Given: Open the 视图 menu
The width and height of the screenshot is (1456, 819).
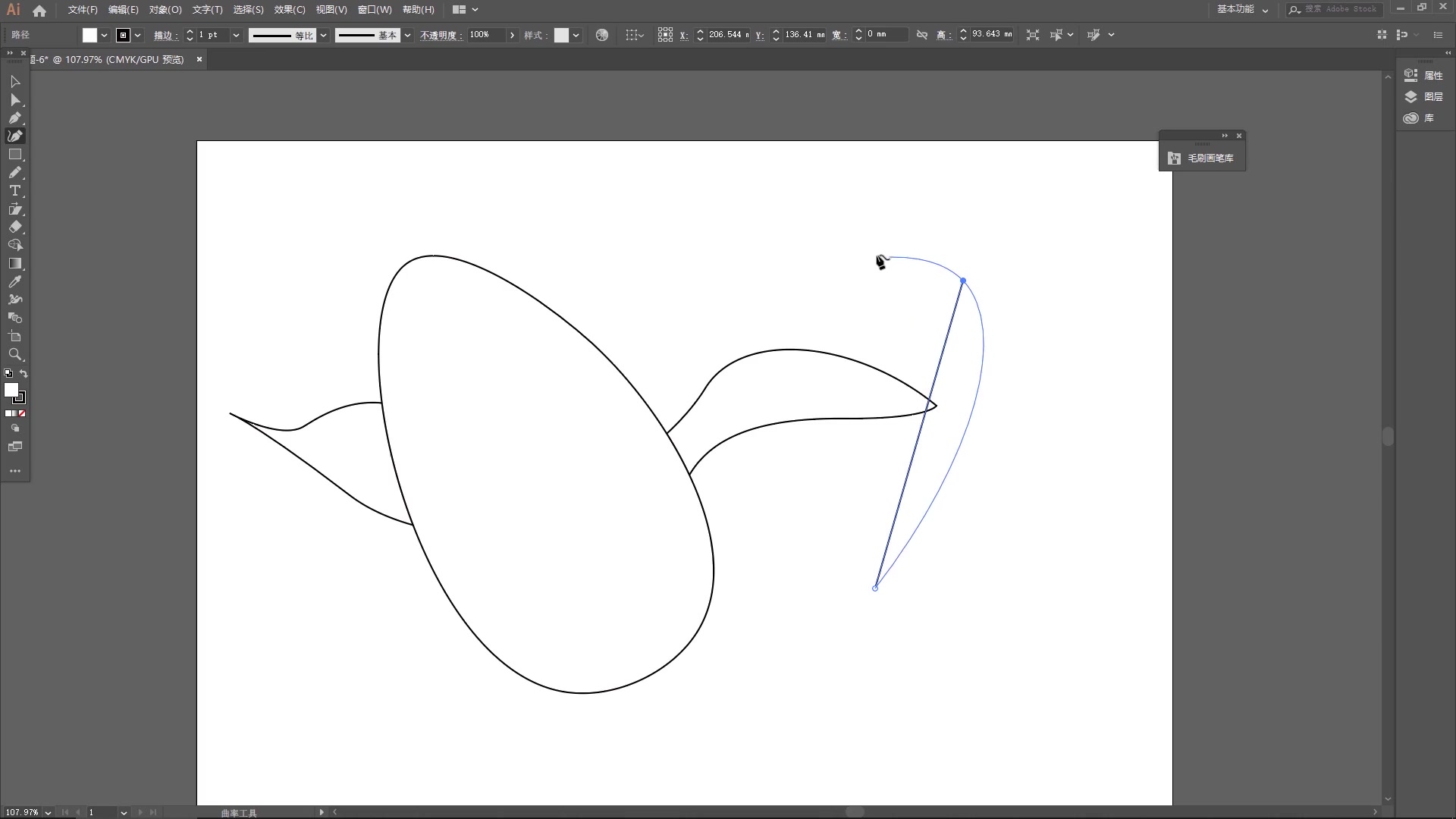Looking at the screenshot, I should click(x=329, y=9).
